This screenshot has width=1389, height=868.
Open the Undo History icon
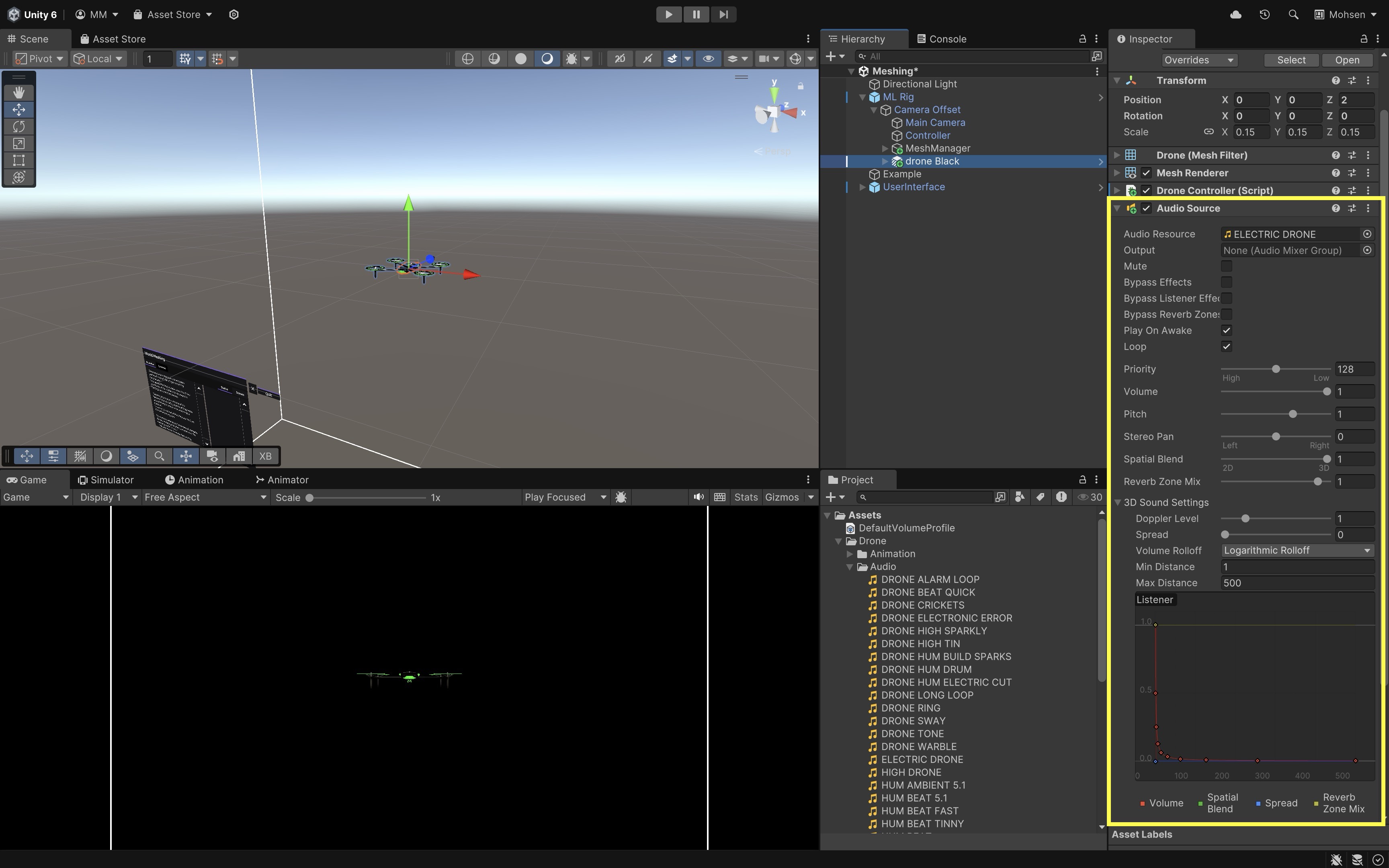coord(1264,14)
